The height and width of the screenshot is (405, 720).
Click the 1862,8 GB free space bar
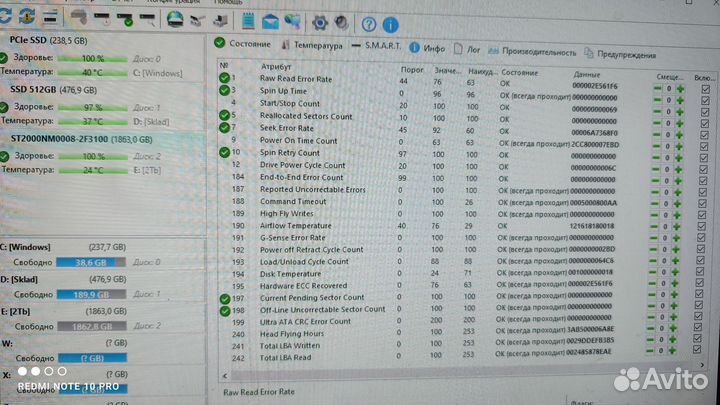point(92,326)
